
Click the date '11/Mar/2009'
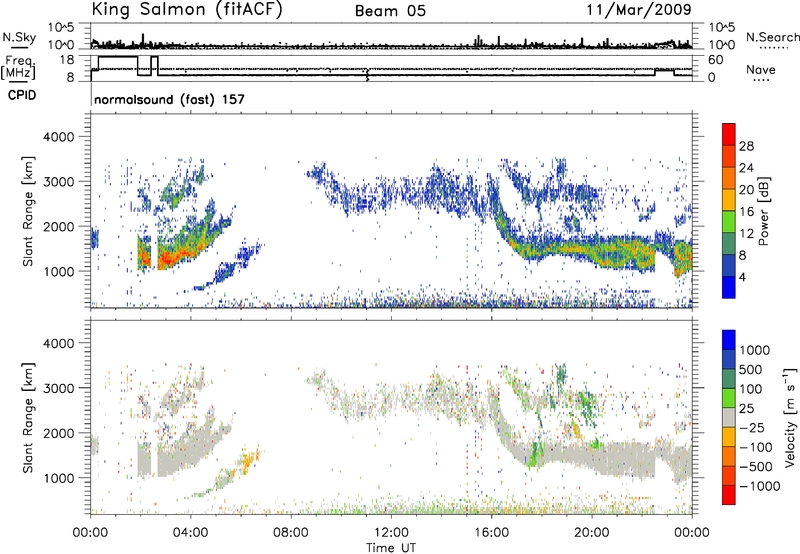639,10
